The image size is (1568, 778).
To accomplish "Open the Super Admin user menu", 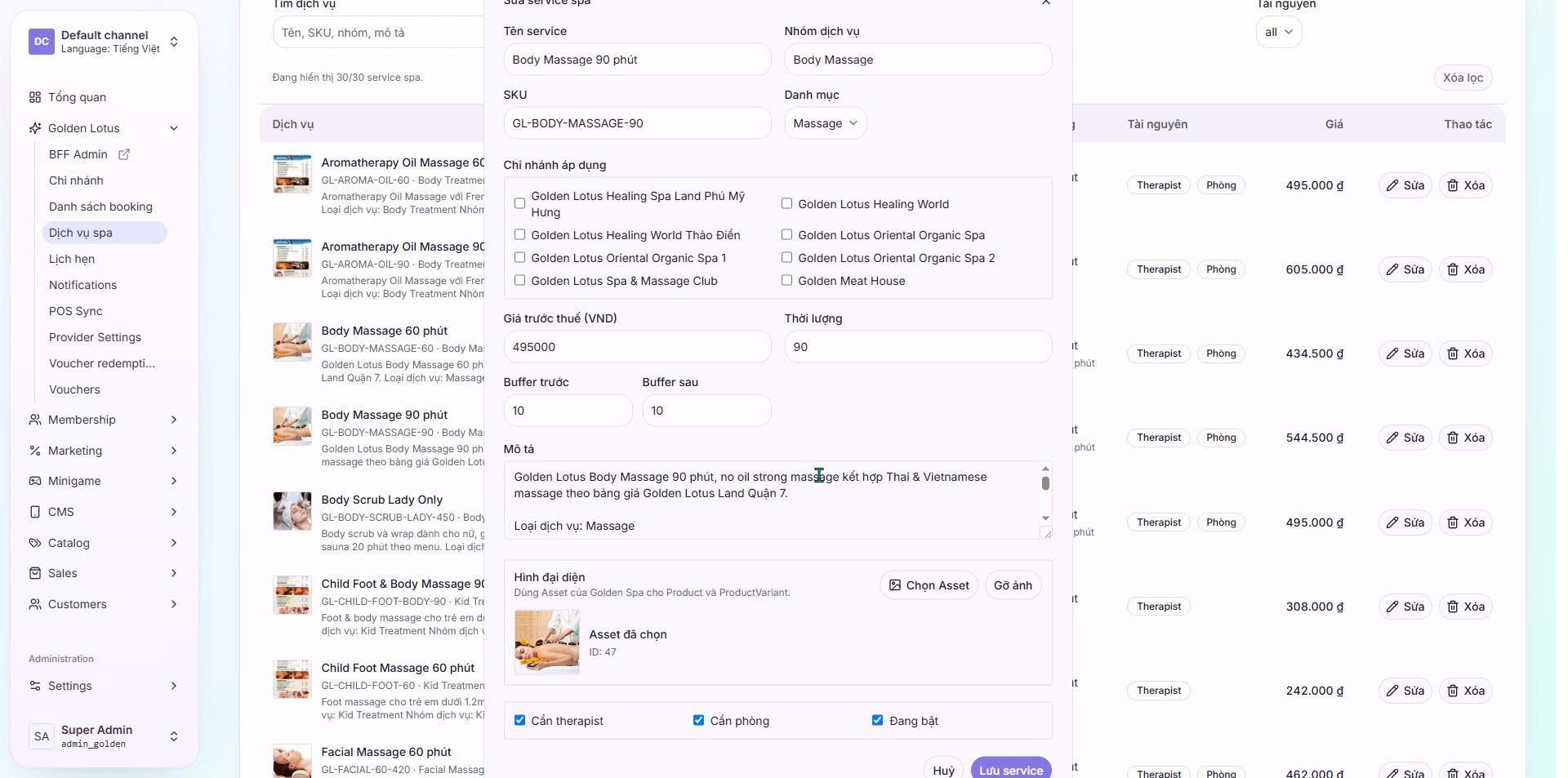I will pyautogui.click(x=105, y=736).
